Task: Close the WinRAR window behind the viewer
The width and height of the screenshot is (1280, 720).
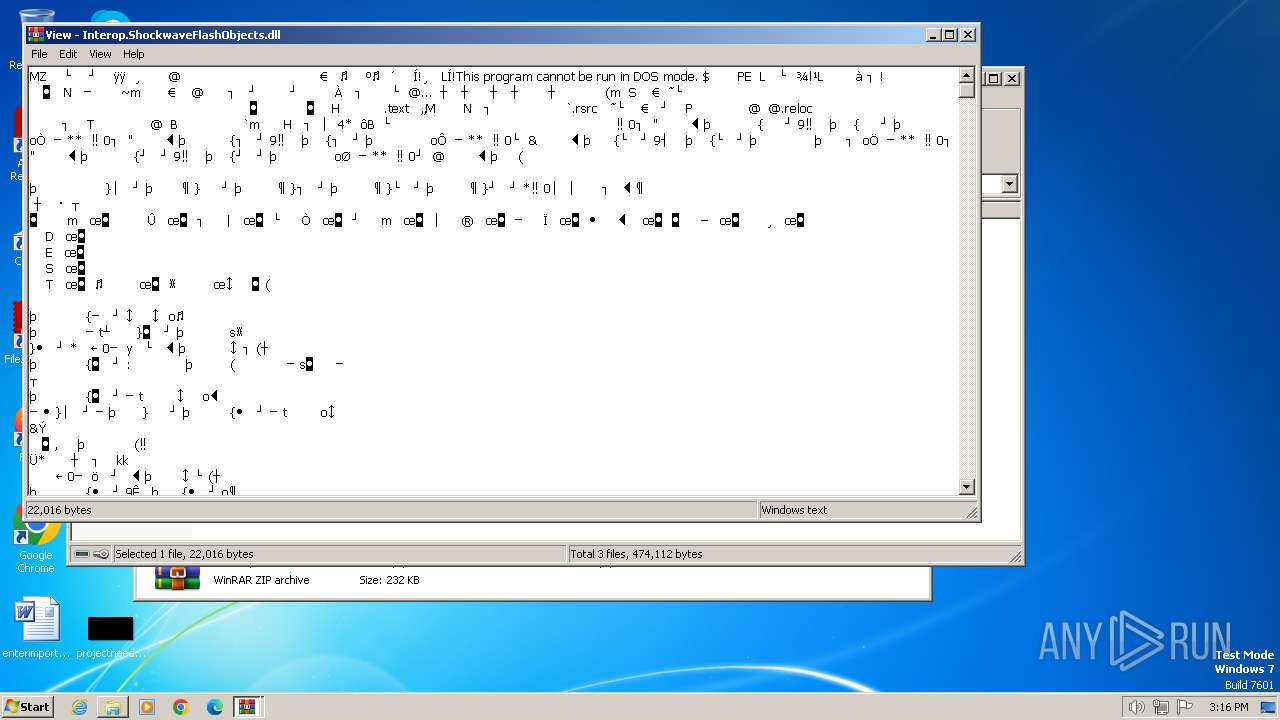Action: (1012, 78)
